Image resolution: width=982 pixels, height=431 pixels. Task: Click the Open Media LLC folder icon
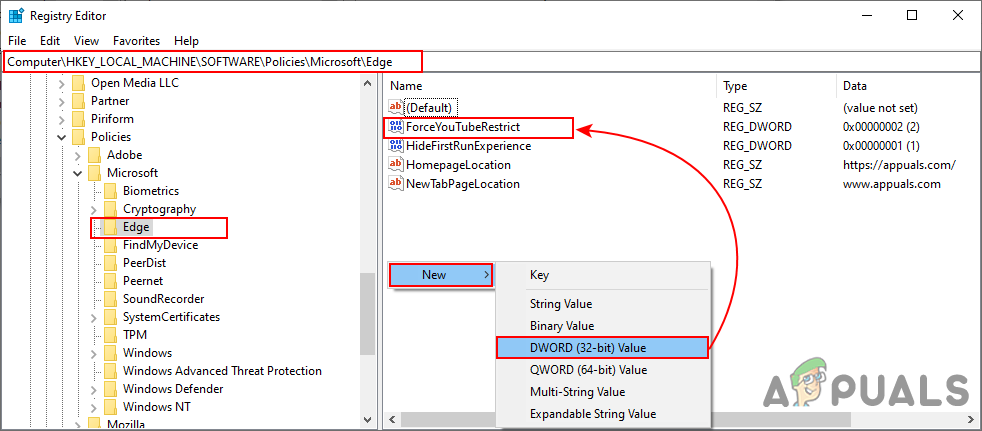pos(78,83)
